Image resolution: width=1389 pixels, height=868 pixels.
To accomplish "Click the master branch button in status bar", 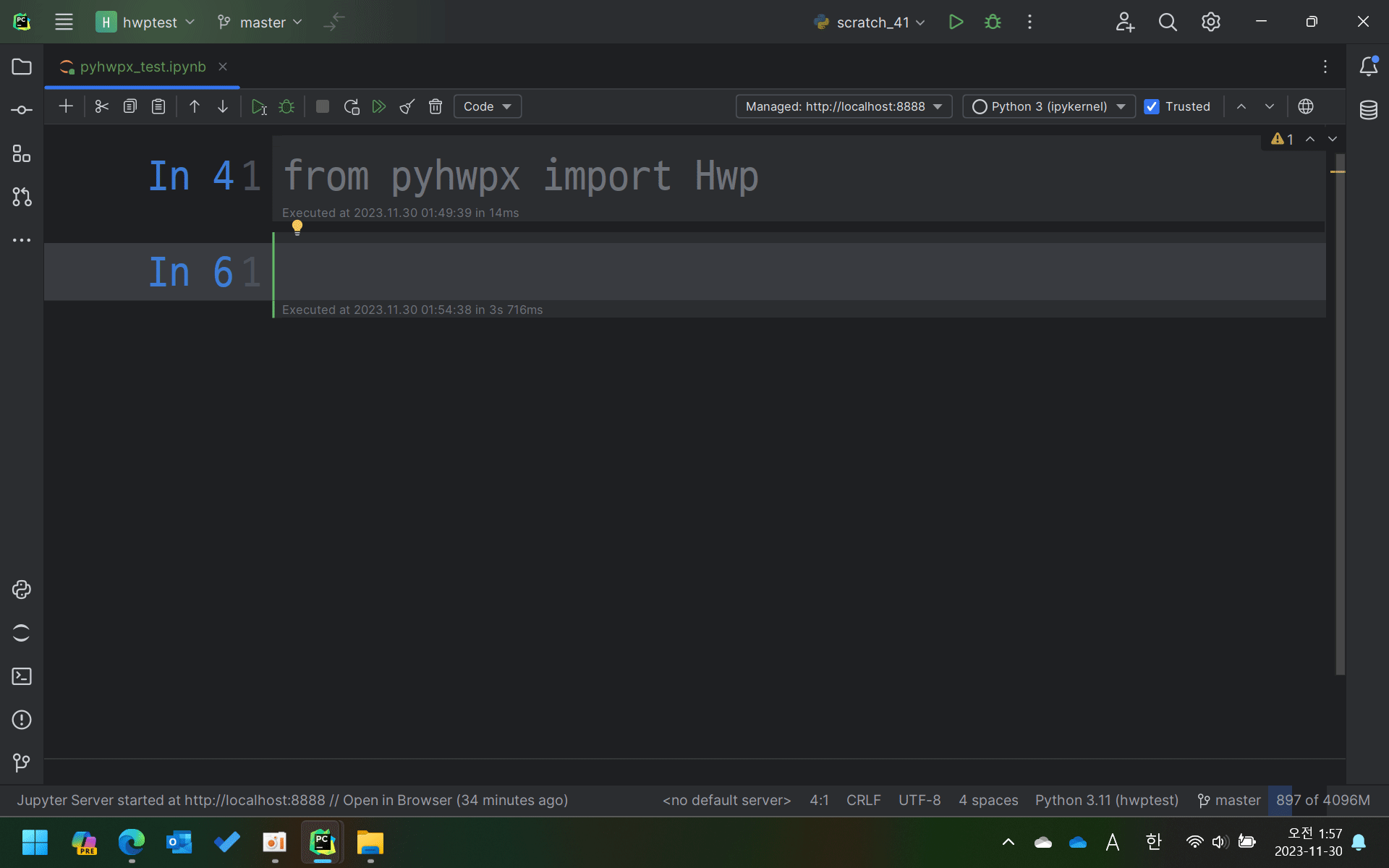I will coord(1229,800).
